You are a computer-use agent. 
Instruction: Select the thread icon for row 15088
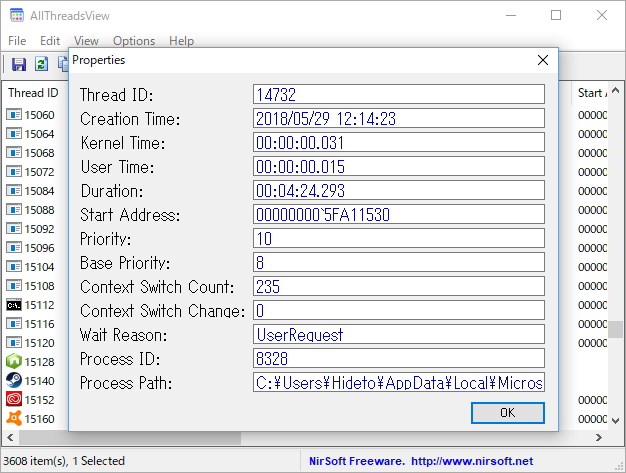point(14,210)
